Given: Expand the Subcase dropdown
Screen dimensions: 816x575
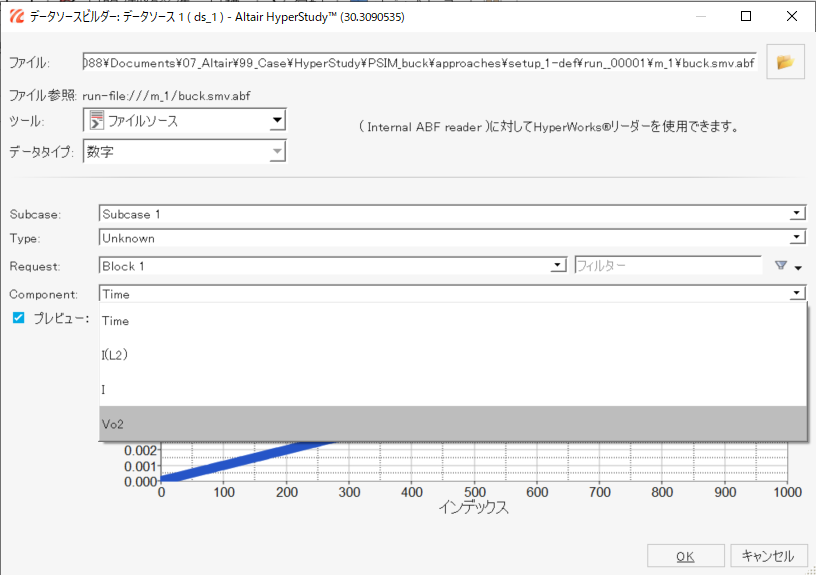Looking at the screenshot, I should [796, 213].
